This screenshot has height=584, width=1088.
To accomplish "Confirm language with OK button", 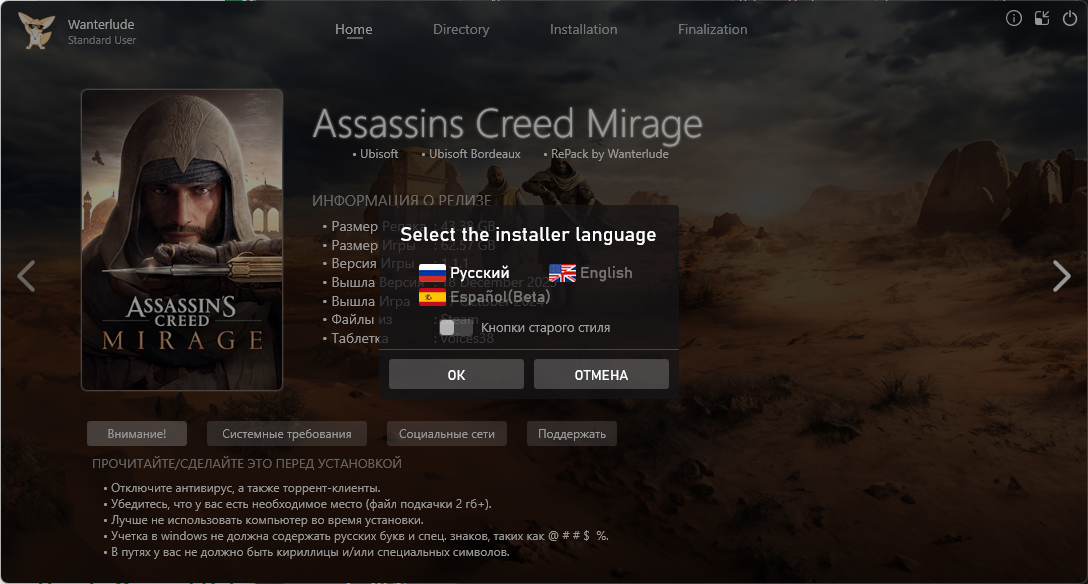I will [456, 375].
